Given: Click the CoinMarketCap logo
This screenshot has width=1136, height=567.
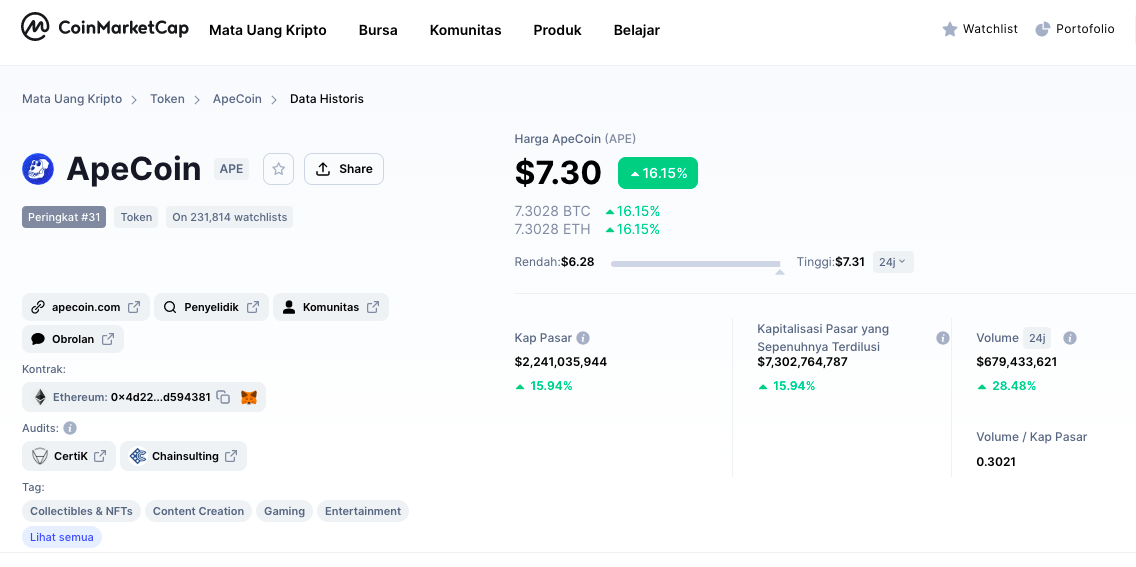Looking at the screenshot, I should tap(105, 28).
